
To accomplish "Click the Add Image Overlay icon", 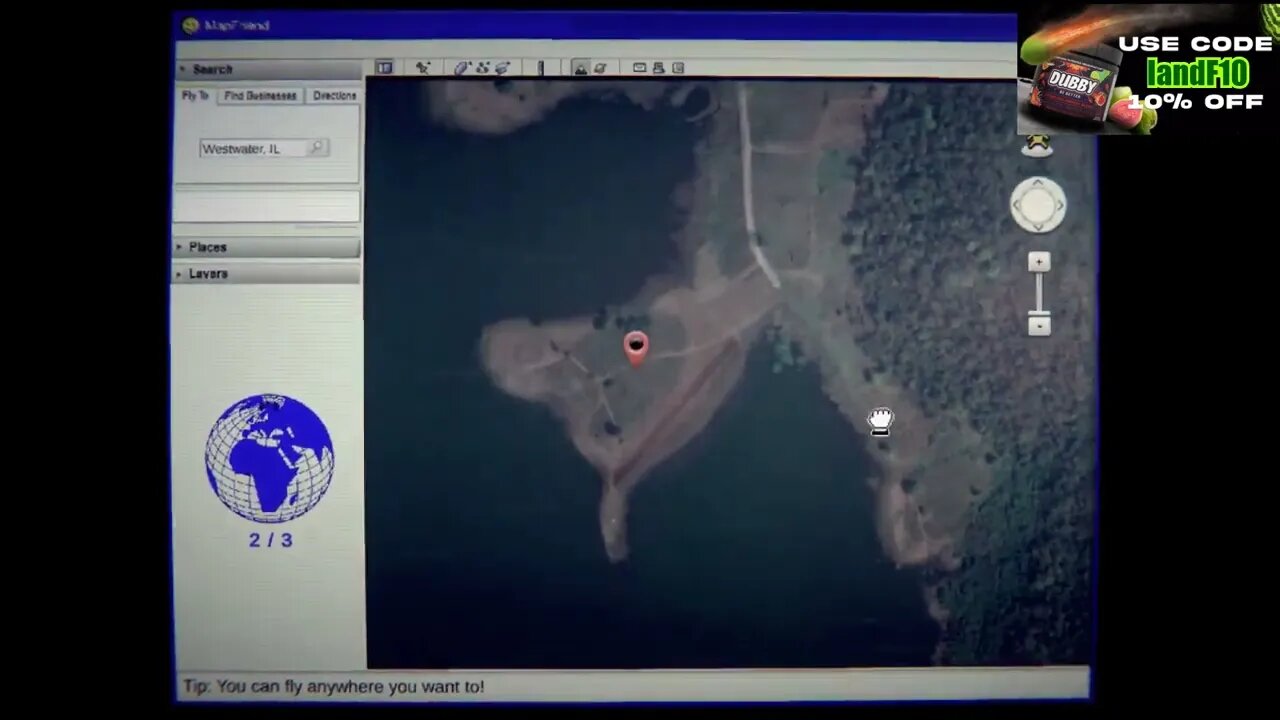I will point(502,68).
